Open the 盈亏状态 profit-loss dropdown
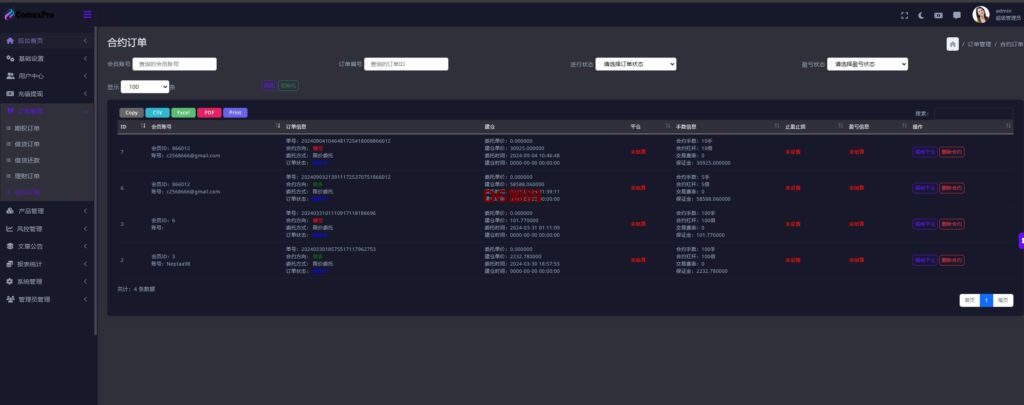 click(x=867, y=64)
